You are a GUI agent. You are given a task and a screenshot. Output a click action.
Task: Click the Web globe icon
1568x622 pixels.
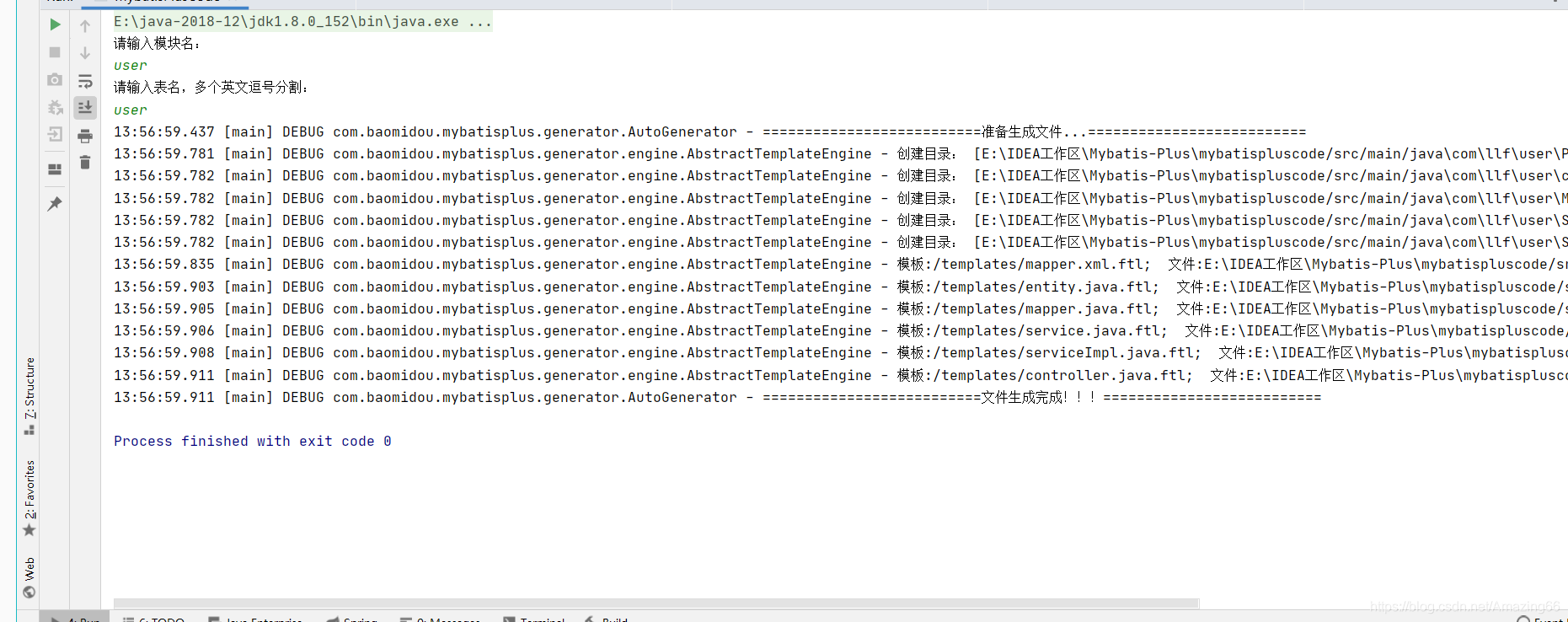(x=29, y=593)
